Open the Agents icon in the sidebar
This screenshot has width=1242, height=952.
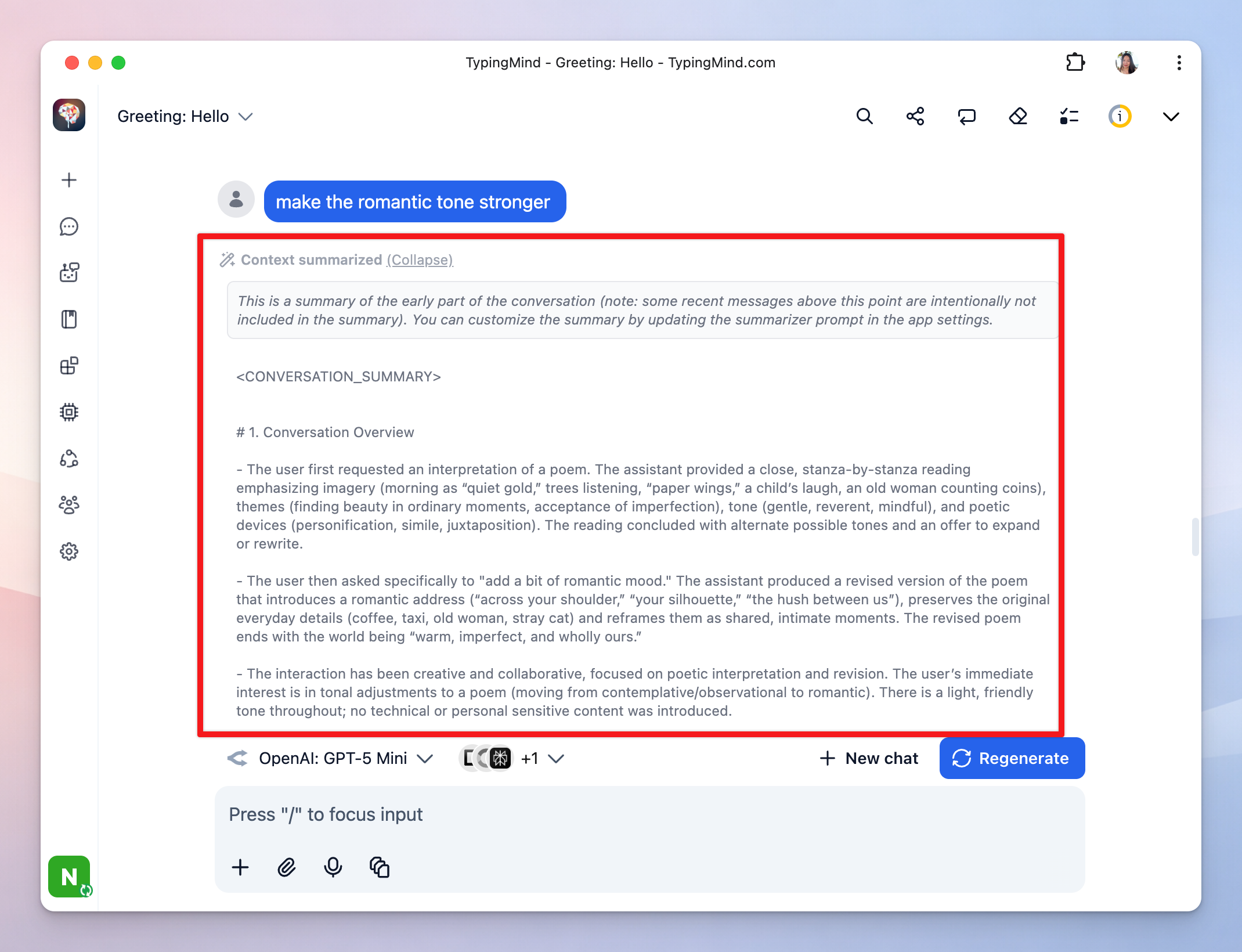[69, 273]
